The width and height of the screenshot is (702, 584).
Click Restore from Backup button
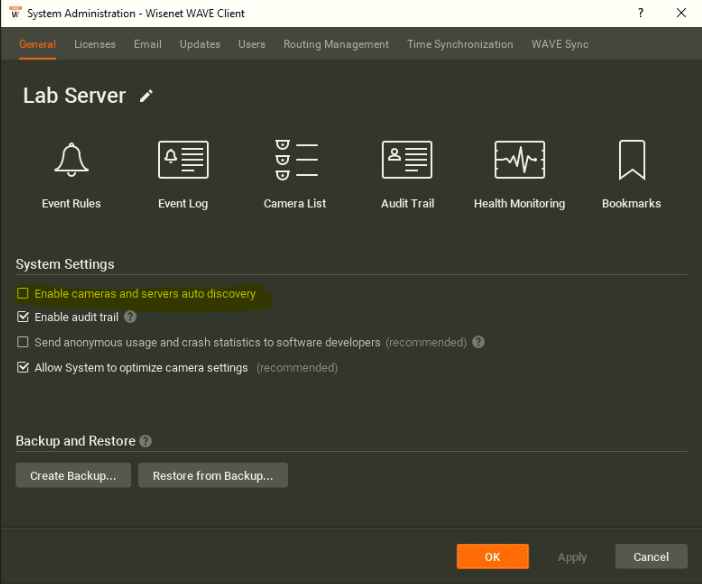pos(213,476)
